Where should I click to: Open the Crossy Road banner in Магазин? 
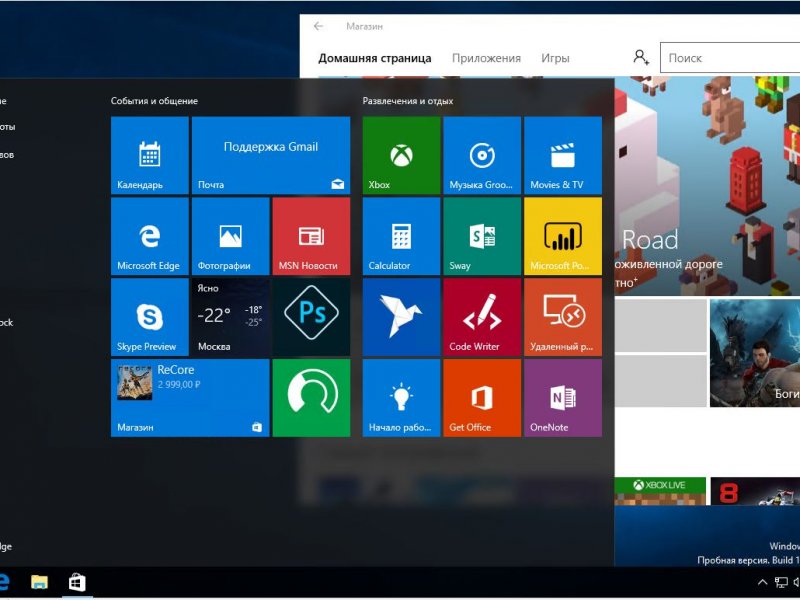(707, 186)
